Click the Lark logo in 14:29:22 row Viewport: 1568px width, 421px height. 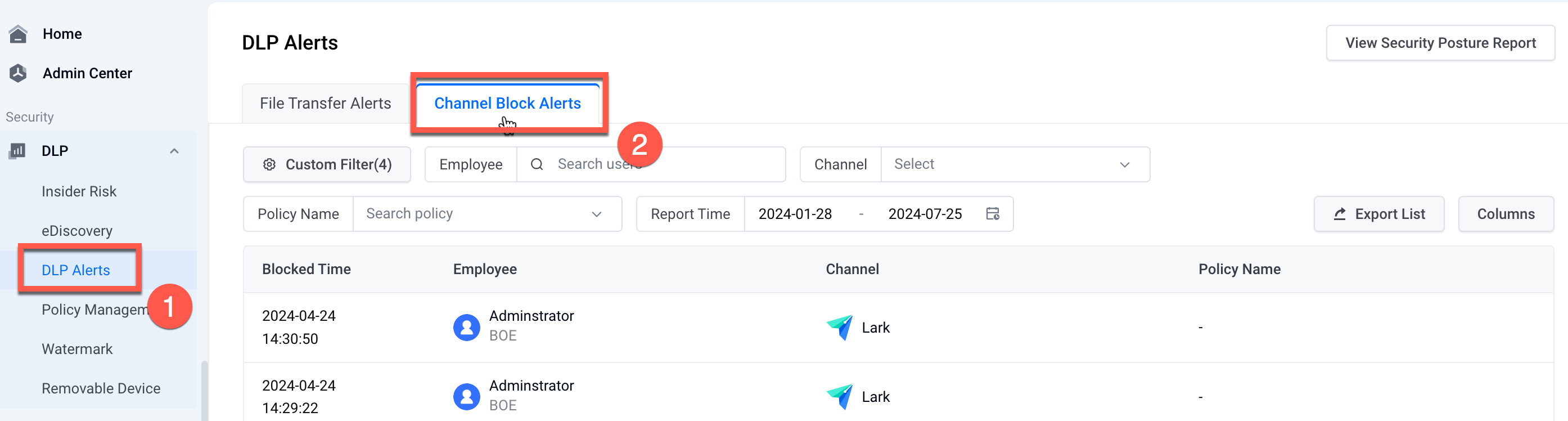point(839,397)
